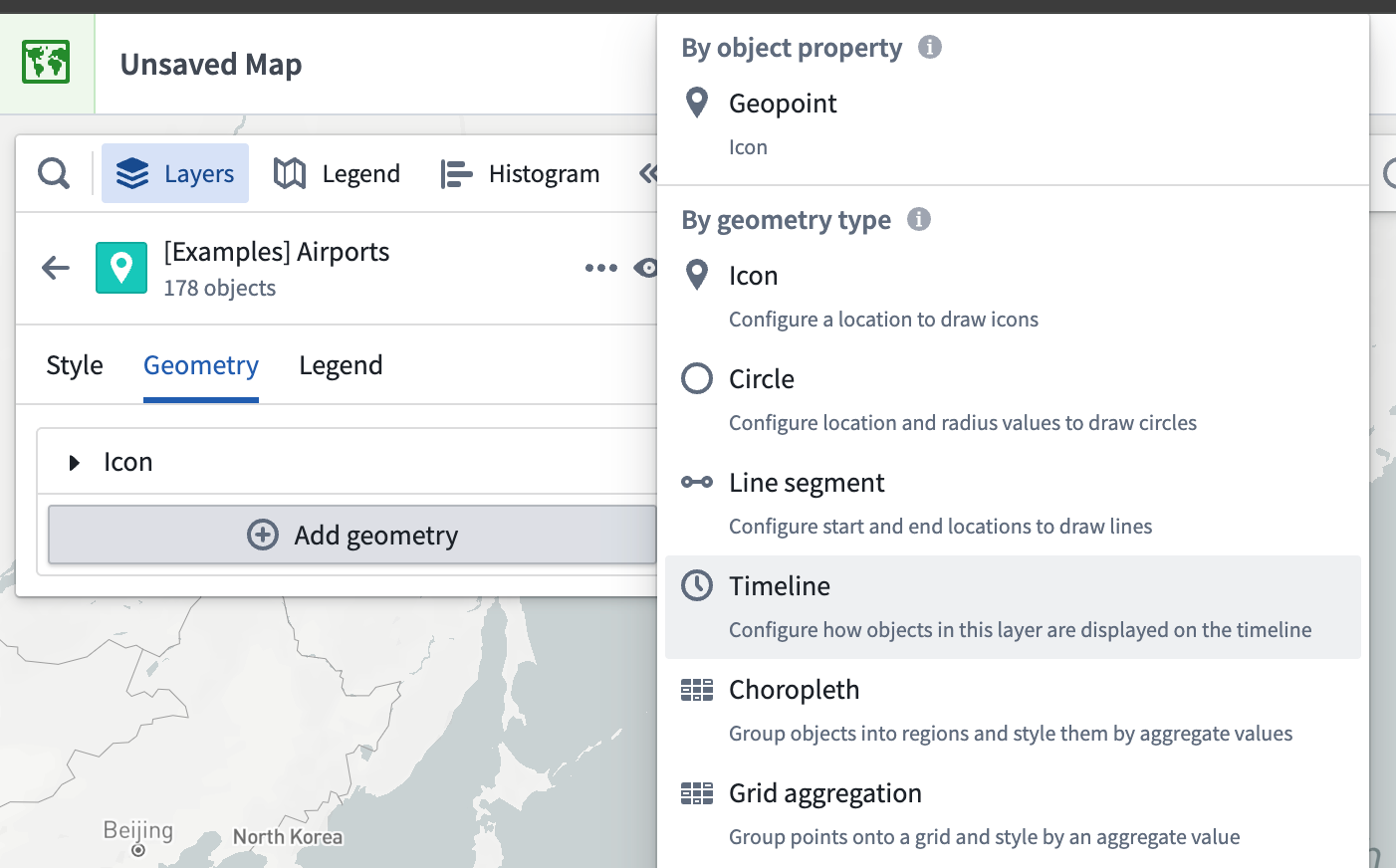Collapse the side panel with double chevron
The width and height of the screenshot is (1396, 868).
tap(648, 173)
